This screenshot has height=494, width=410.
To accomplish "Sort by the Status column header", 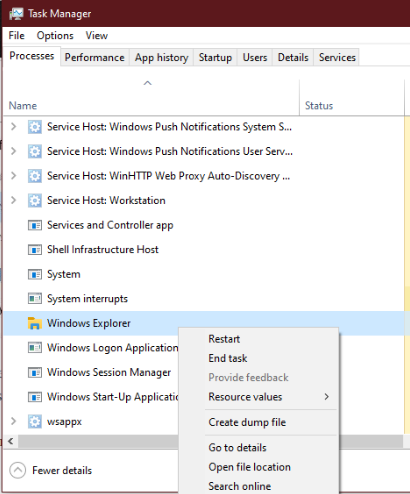I will [x=319, y=106].
